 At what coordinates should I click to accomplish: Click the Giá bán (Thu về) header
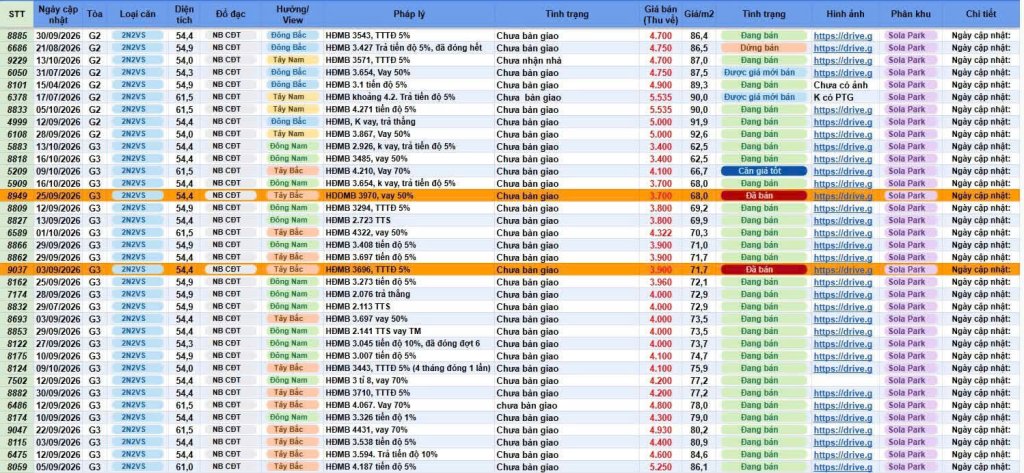(660, 14)
